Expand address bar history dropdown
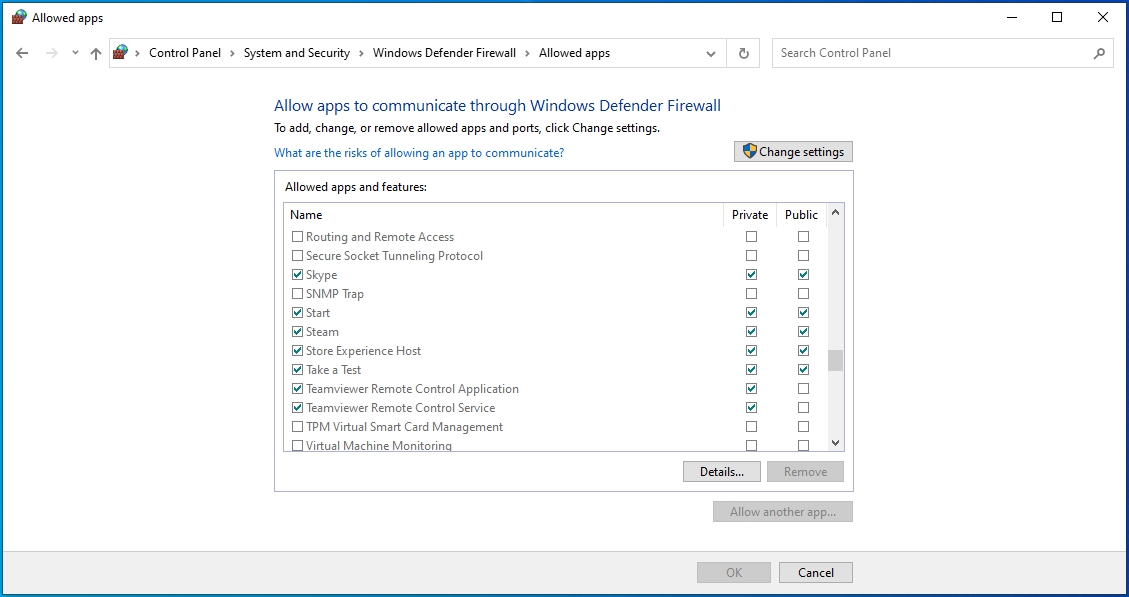Screen dimensions: 1129x597 pos(711,53)
